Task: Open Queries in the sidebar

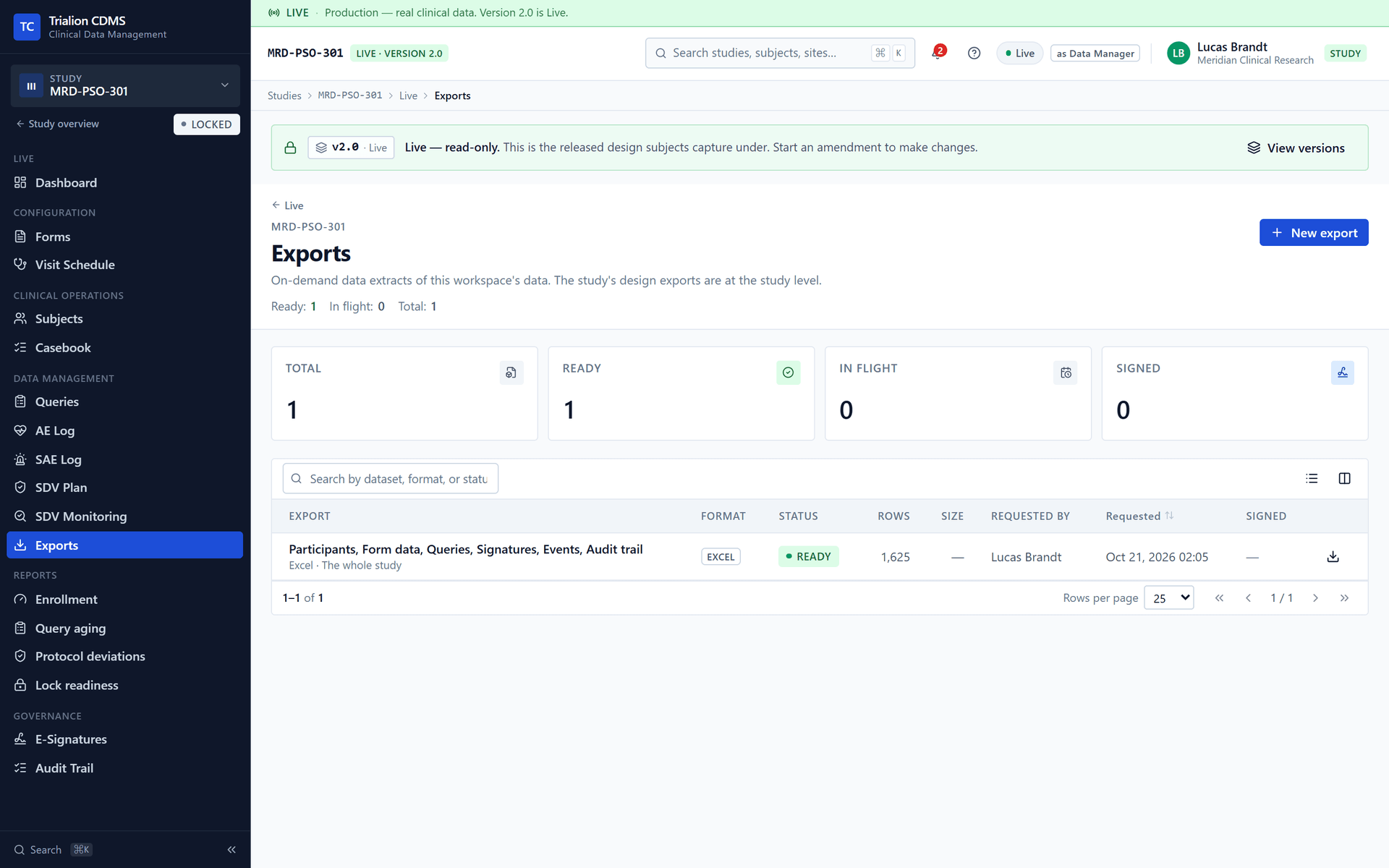Action: pos(124,401)
